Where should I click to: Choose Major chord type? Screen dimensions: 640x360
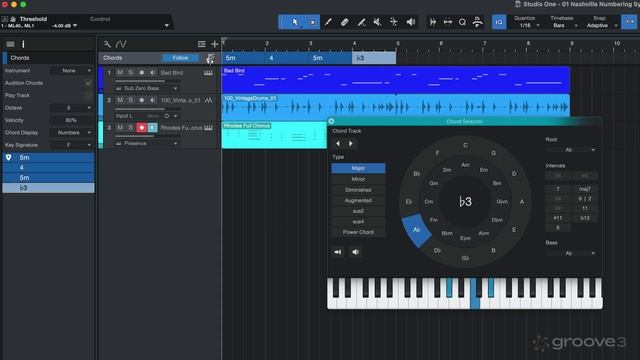358,168
